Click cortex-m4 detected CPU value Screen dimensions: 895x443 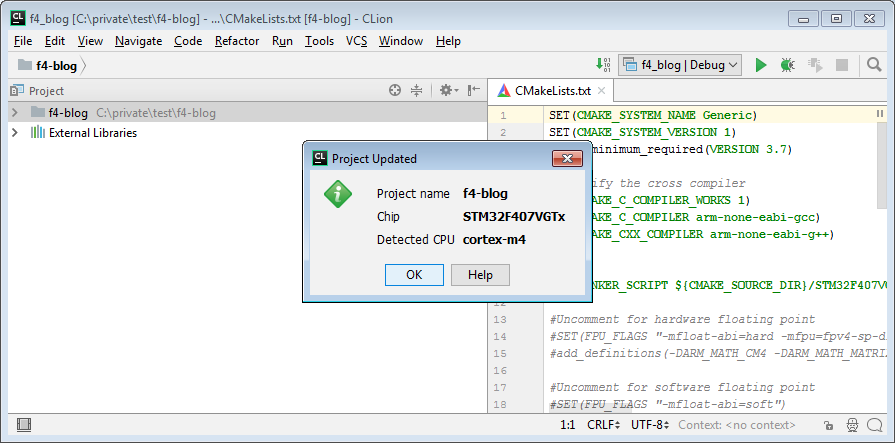[494, 240]
